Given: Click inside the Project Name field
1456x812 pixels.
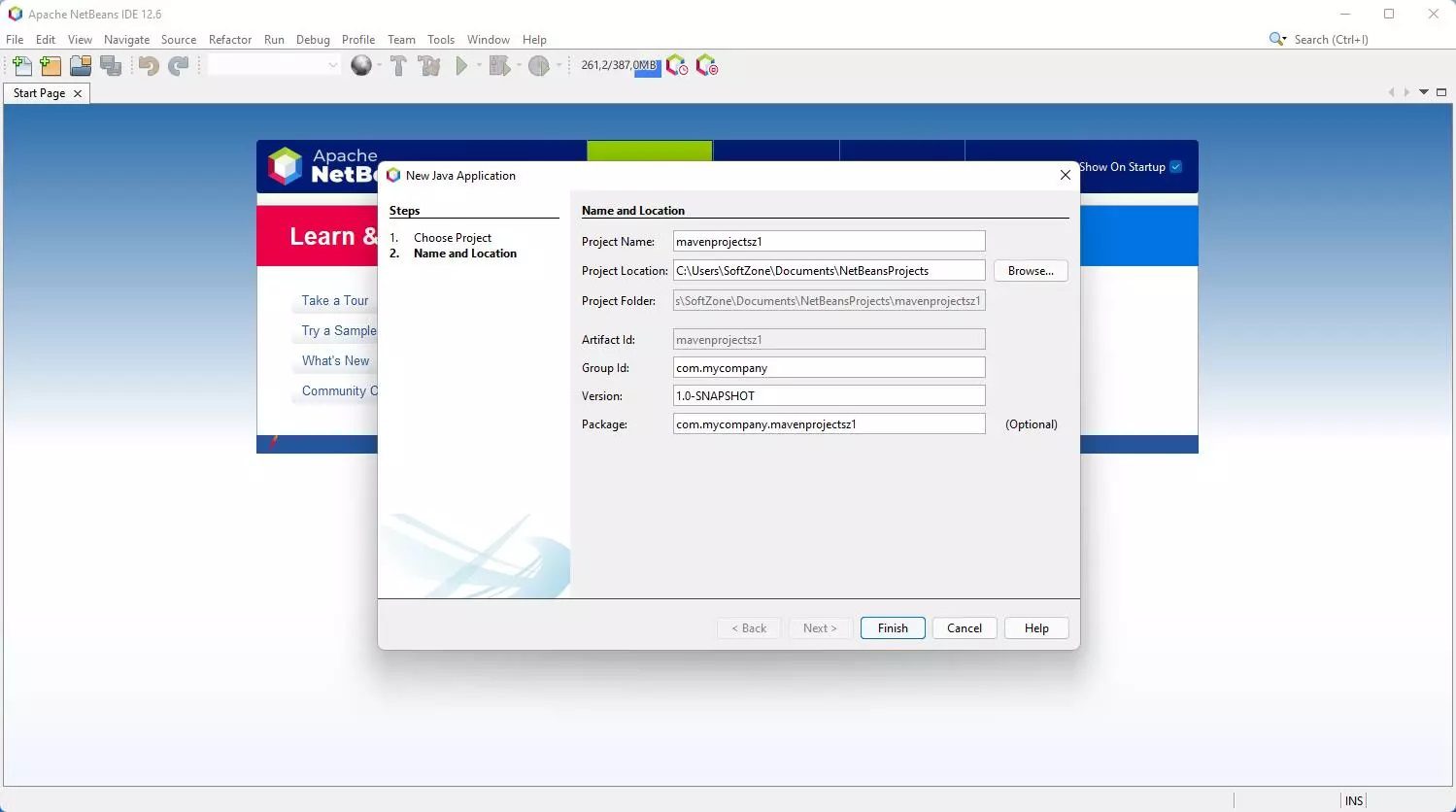Looking at the screenshot, I should point(828,240).
